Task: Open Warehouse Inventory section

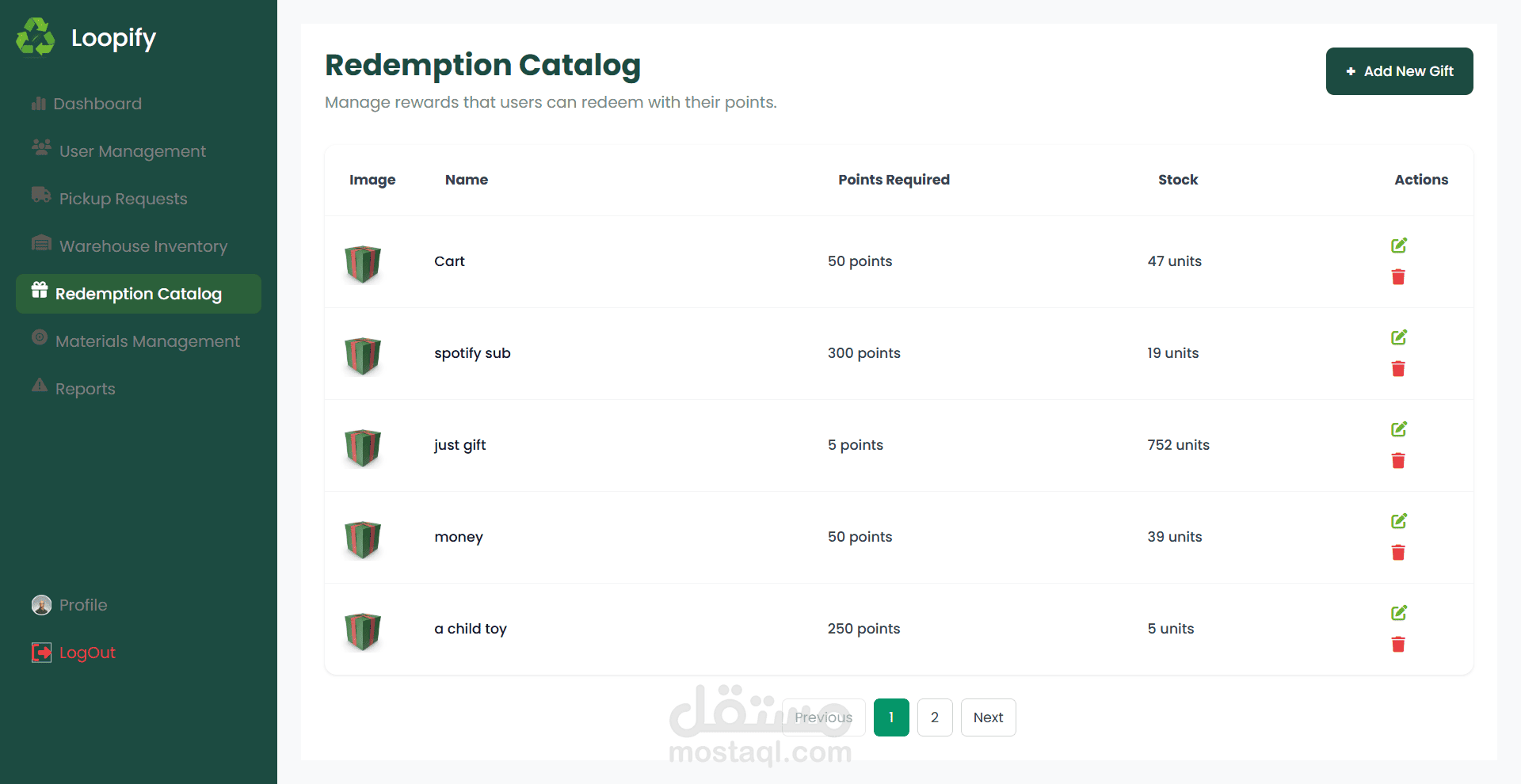Action: (130, 246)
